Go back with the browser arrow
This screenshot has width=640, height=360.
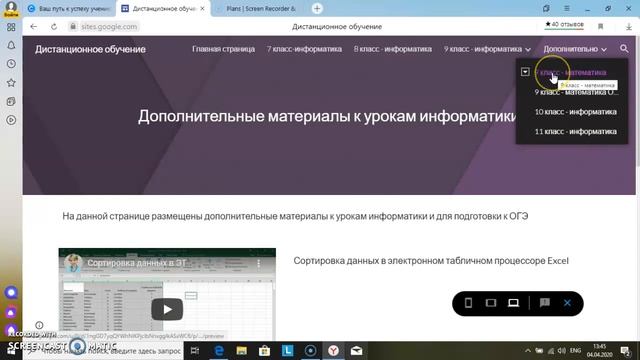click(x=33, y=27)
